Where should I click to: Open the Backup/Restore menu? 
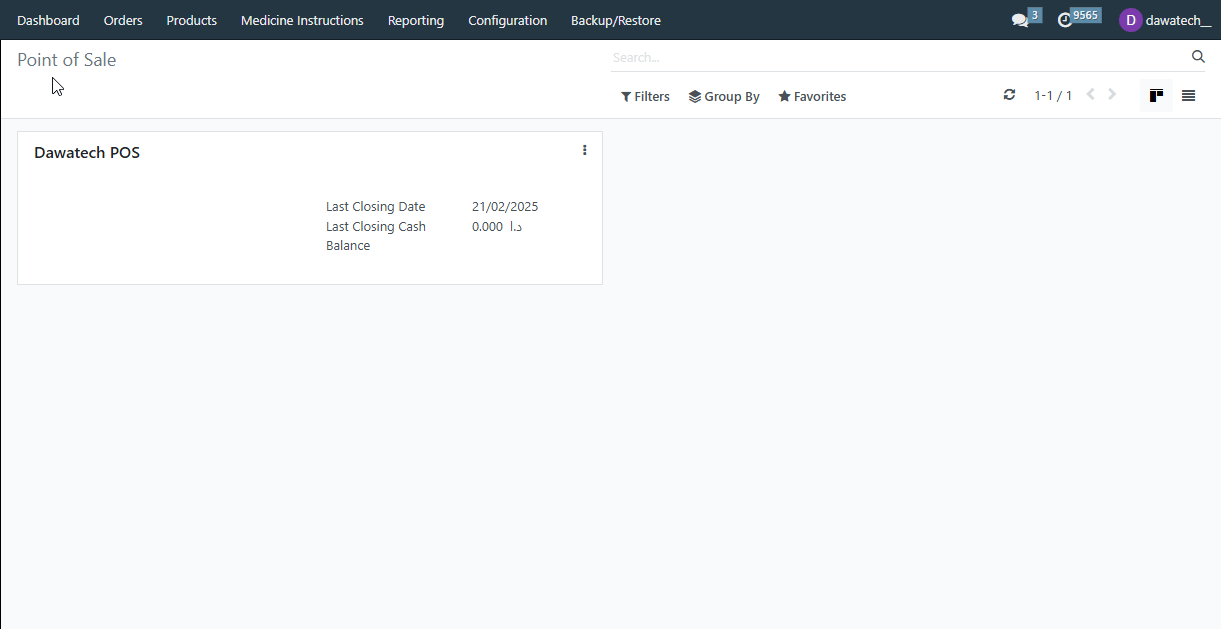click(x=616, y=20)
